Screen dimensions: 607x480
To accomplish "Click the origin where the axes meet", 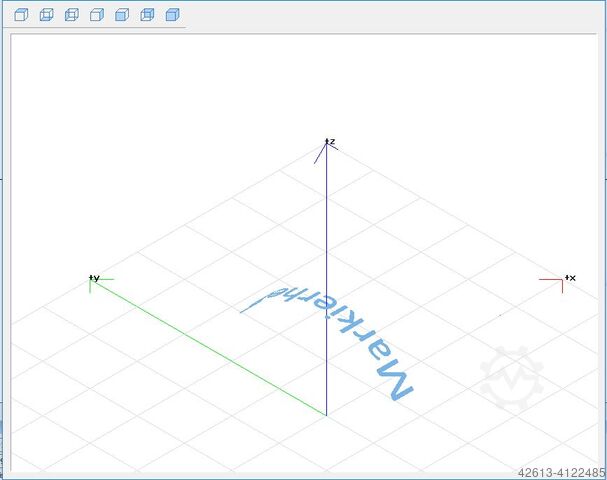I will (327, 414).
